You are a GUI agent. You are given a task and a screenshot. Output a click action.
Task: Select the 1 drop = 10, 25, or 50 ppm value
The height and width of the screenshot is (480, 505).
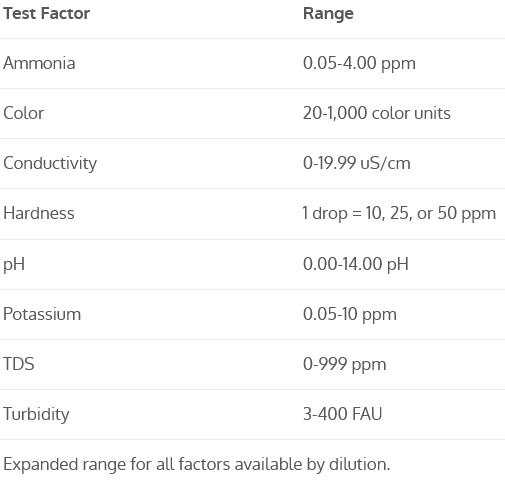coord(399,214)
